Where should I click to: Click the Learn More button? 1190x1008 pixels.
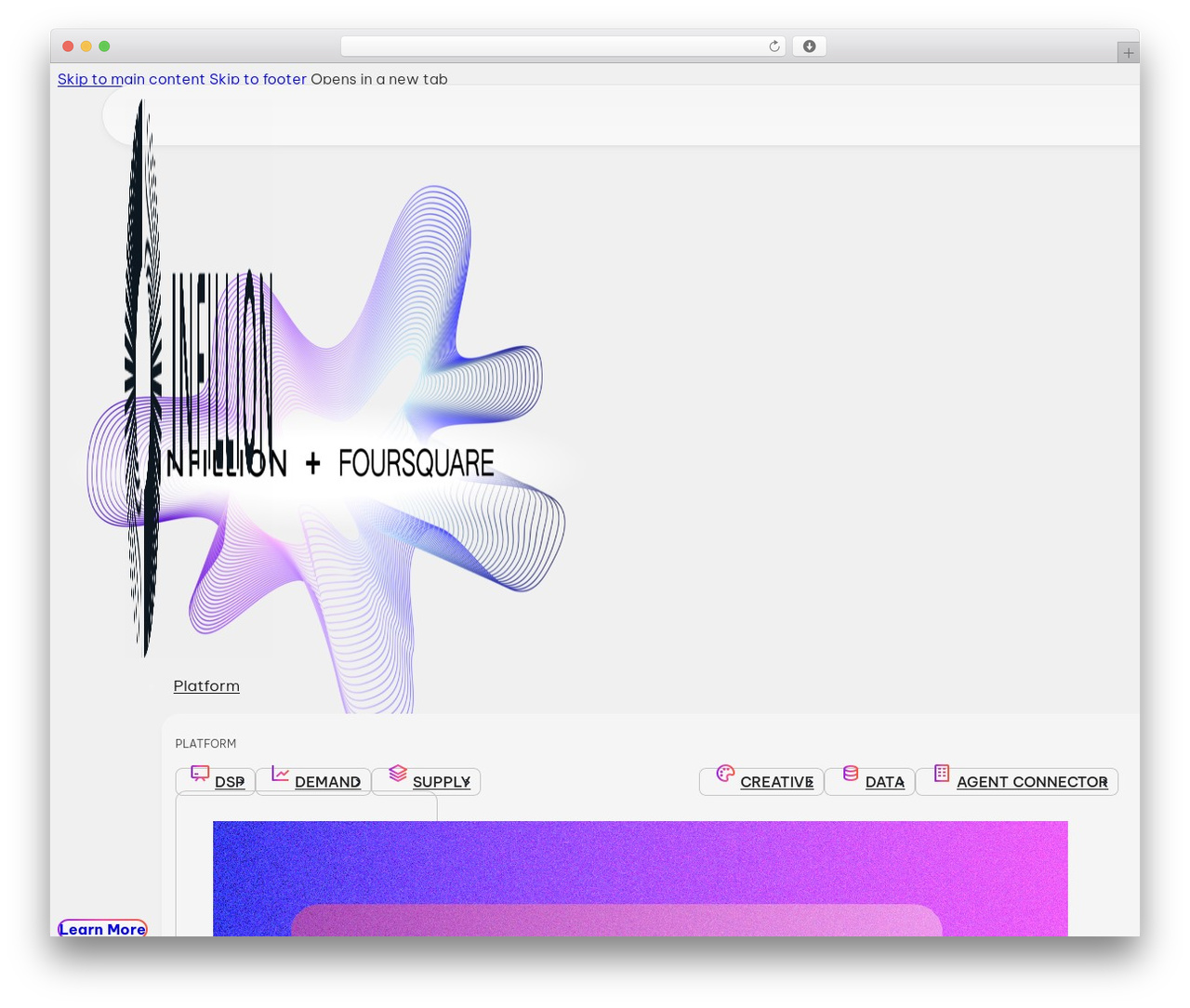[x=102, y=929]
